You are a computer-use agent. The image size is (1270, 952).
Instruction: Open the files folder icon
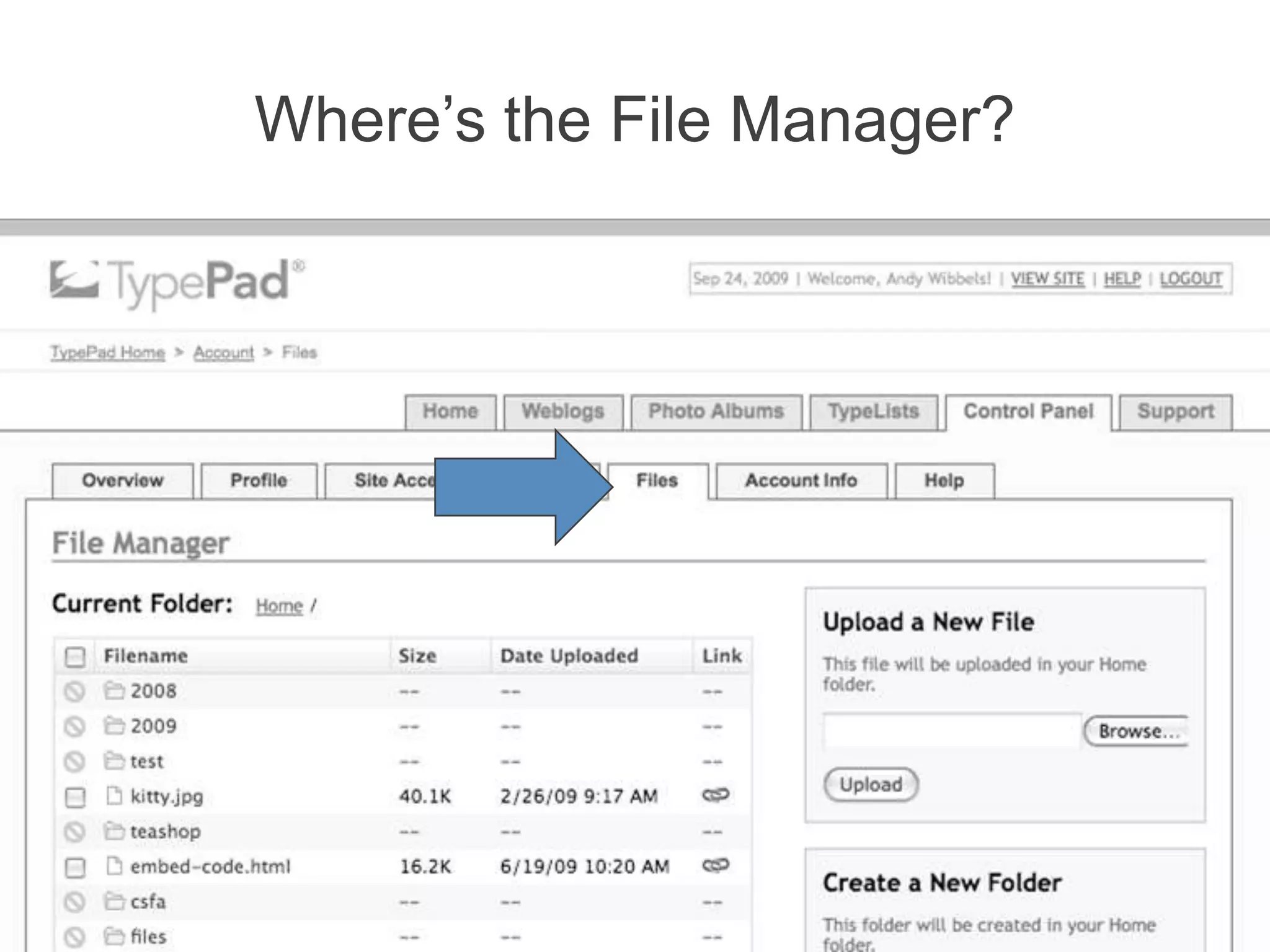click(x=114, y=936)
